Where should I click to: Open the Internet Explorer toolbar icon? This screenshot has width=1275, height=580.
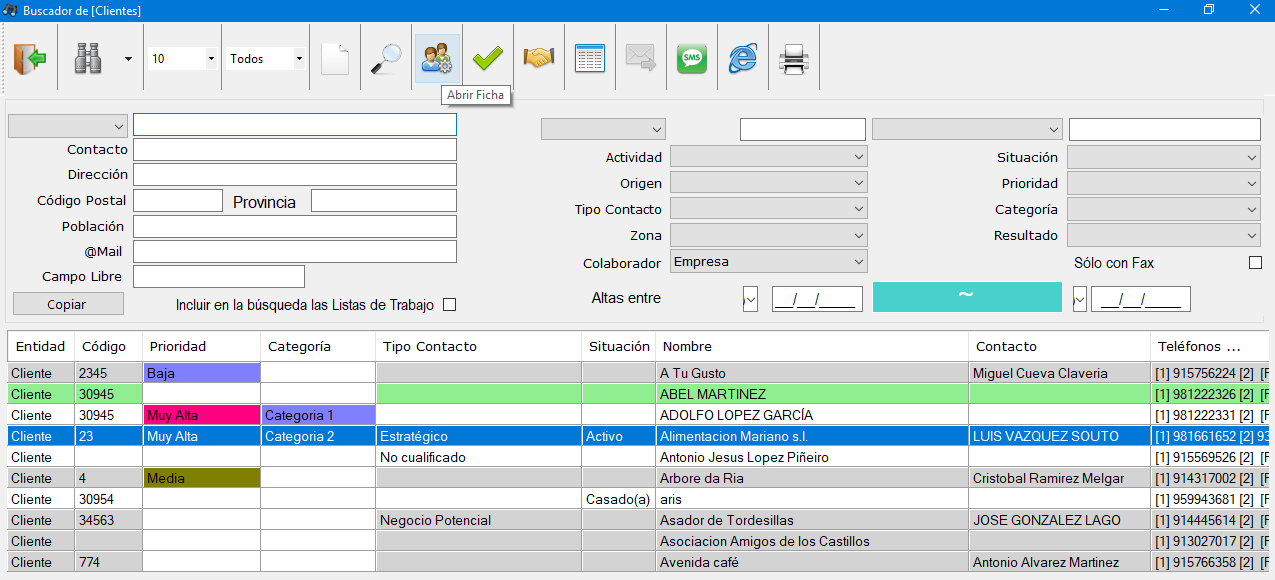(743, 59)
